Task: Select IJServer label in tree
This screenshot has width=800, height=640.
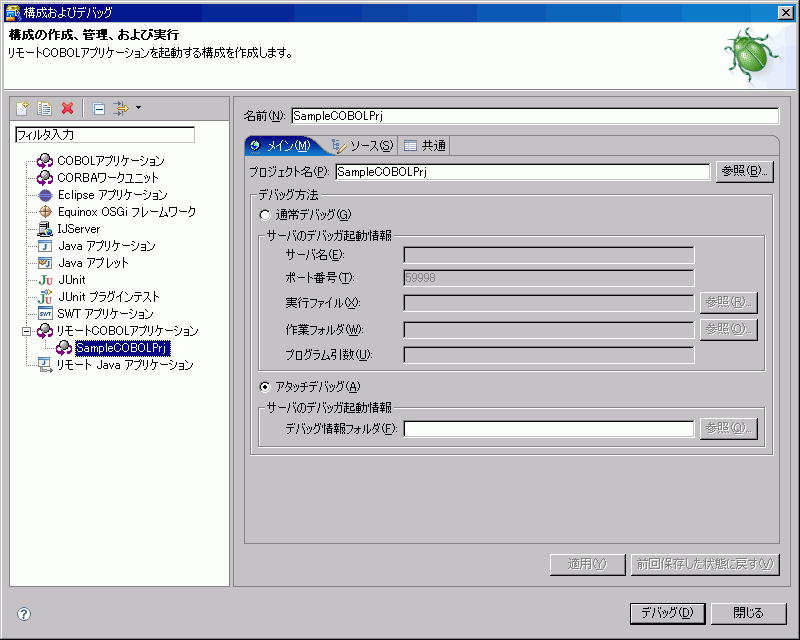Action: 79,229
